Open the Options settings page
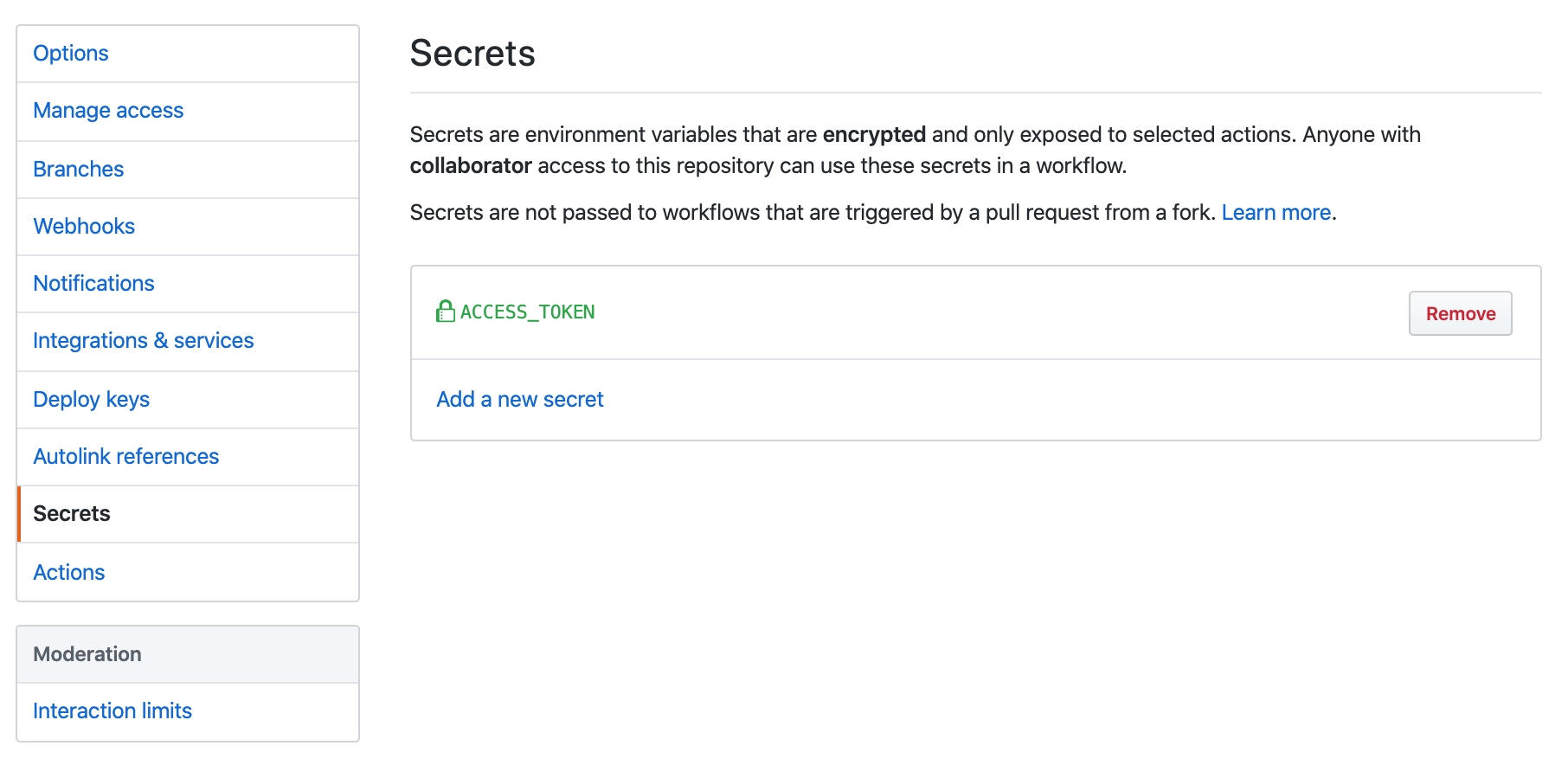Screen dimensions: 1568x765 (188, 54)
